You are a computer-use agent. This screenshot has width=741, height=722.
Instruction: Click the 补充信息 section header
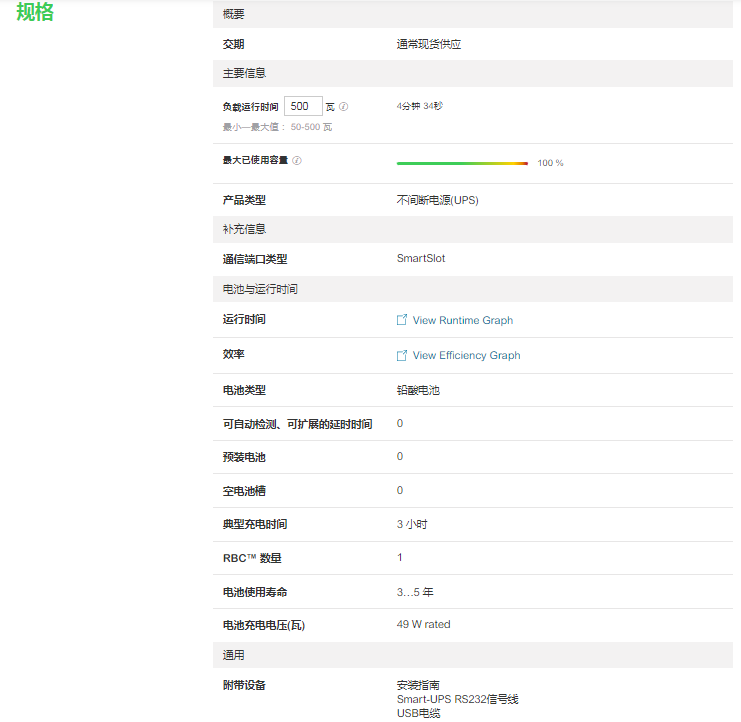tap(244, 229)
